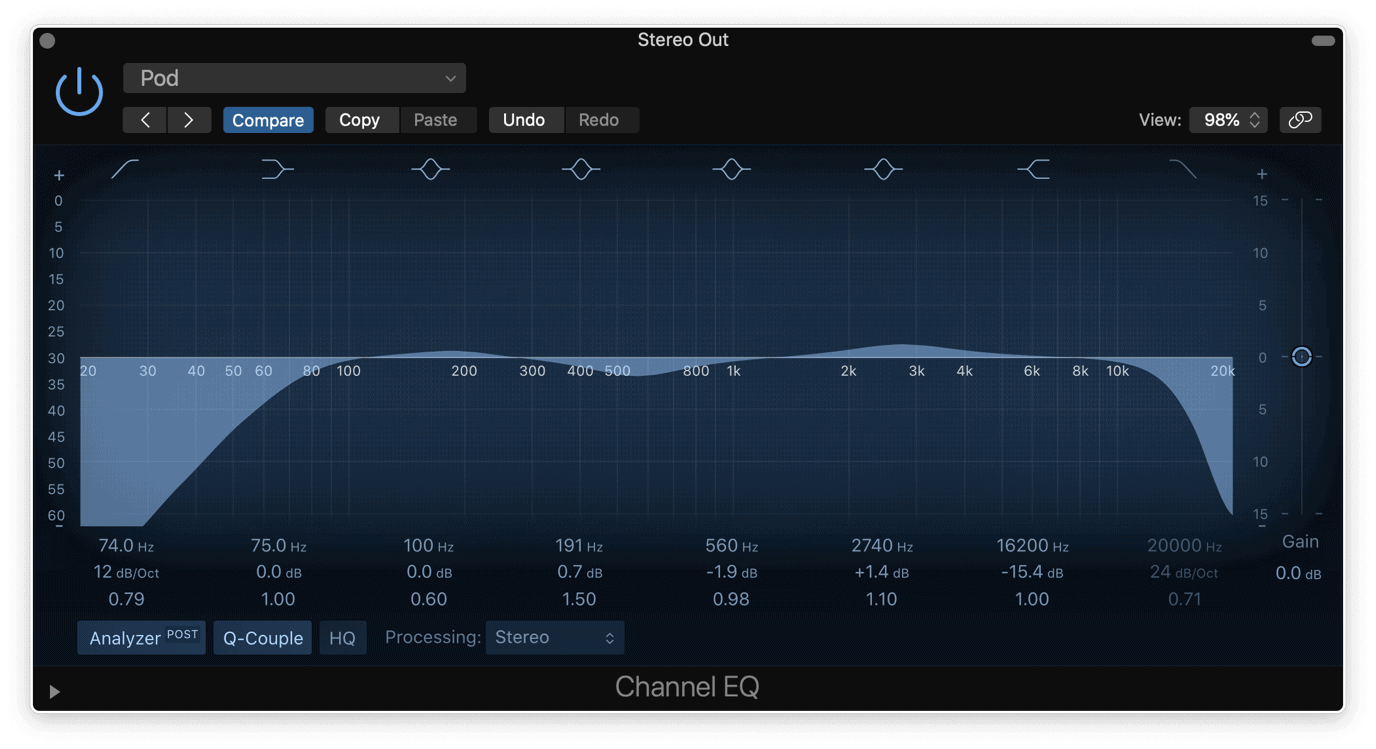Click the -1.9 dB gain value
Viewport: 1376px width, 749px height.
pyautogui.click(x=731, y=573)
